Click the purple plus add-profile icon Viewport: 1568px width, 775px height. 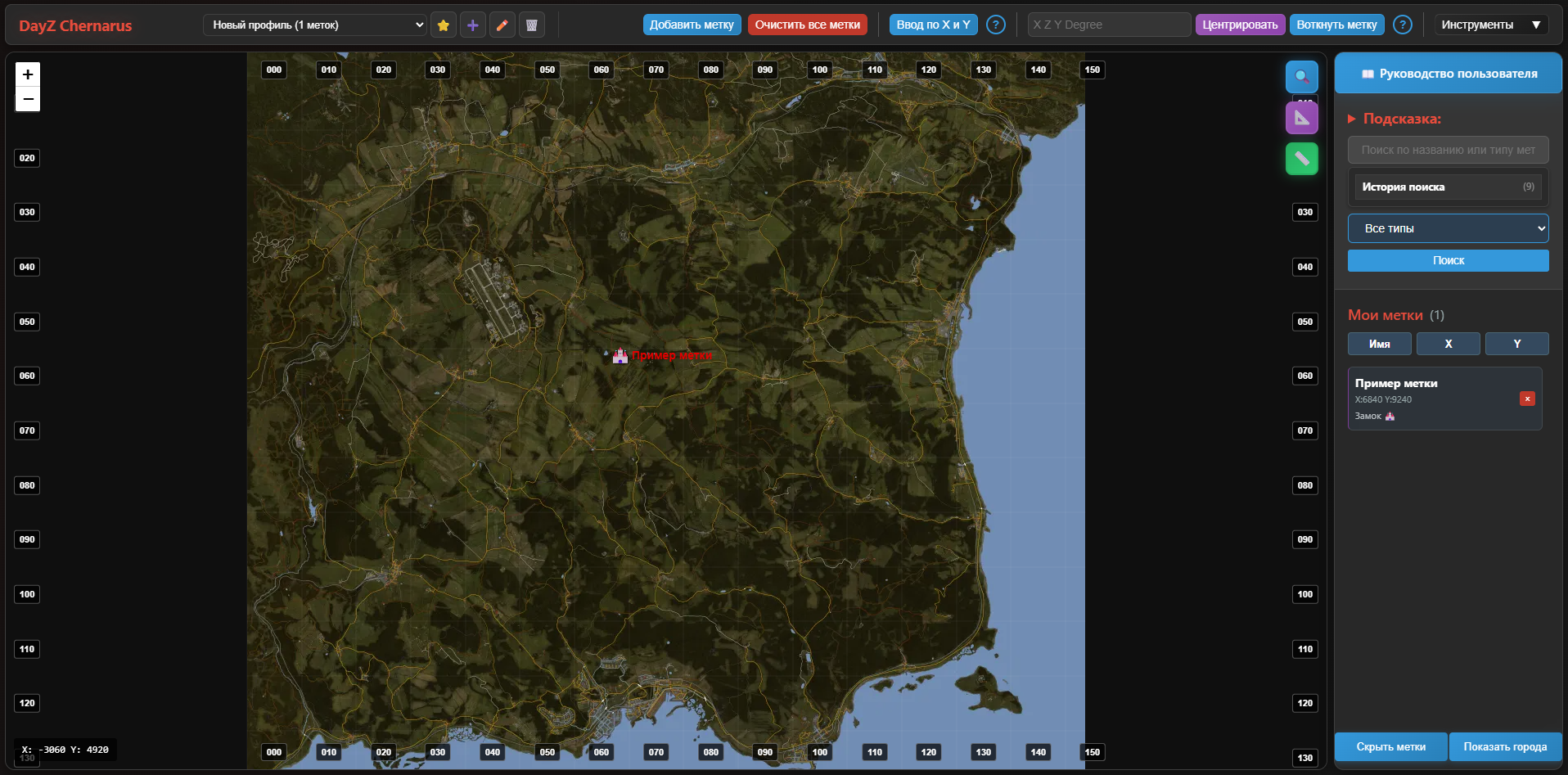tap(472, 25)
